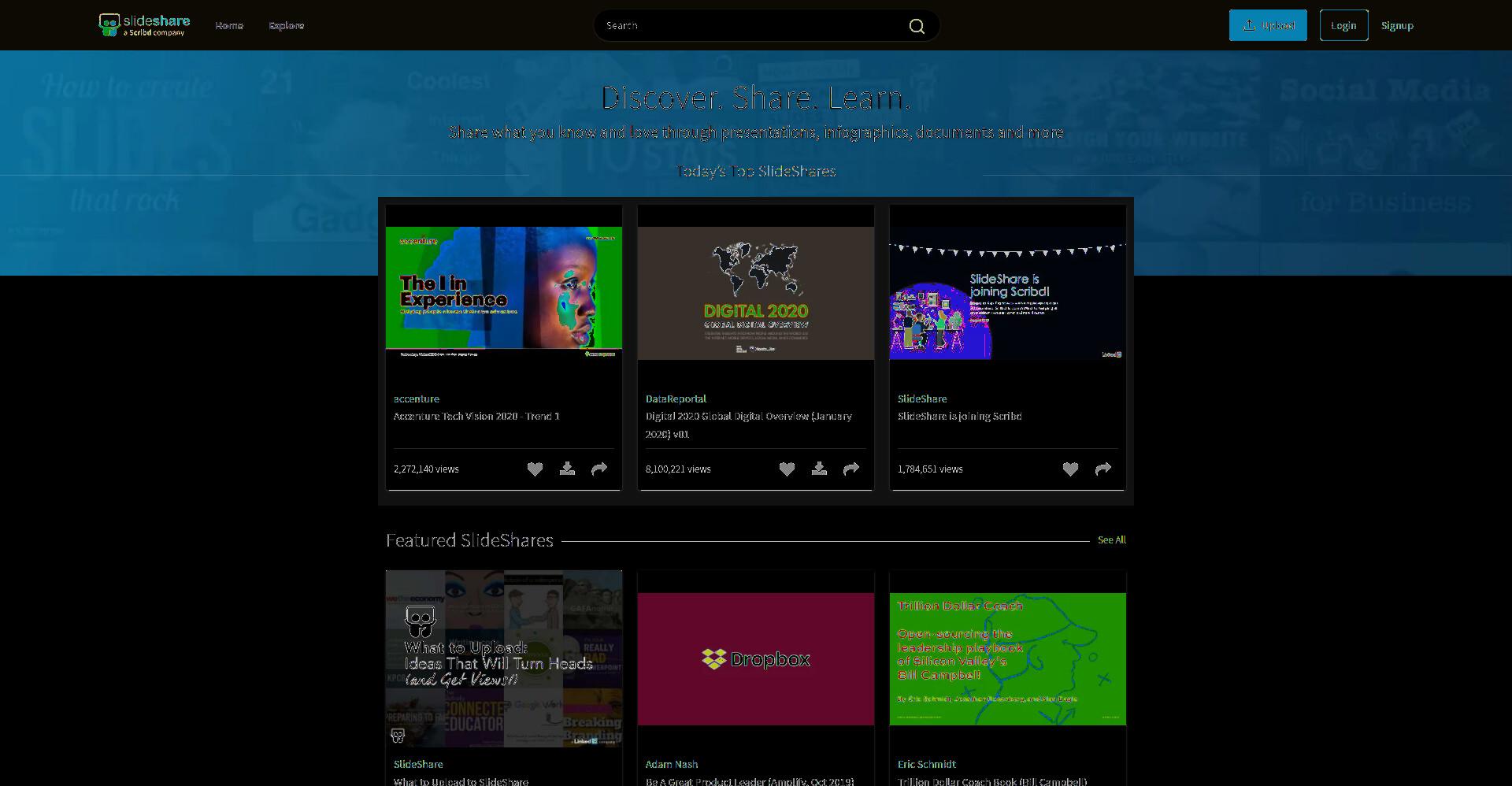Open the Adam Nash author link
Viewport: 1512px width, 786px height.
click(x=672, y=764)
